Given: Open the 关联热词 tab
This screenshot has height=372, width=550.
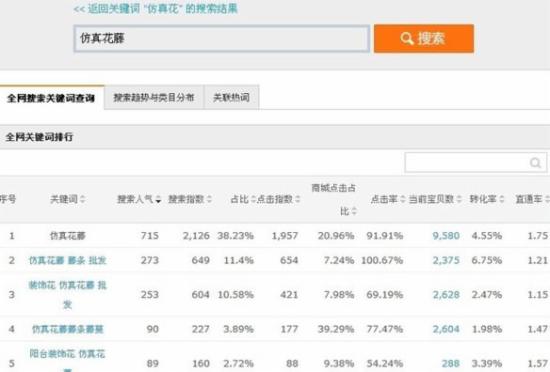Looking at the screenshot, I should click(232, 97).
